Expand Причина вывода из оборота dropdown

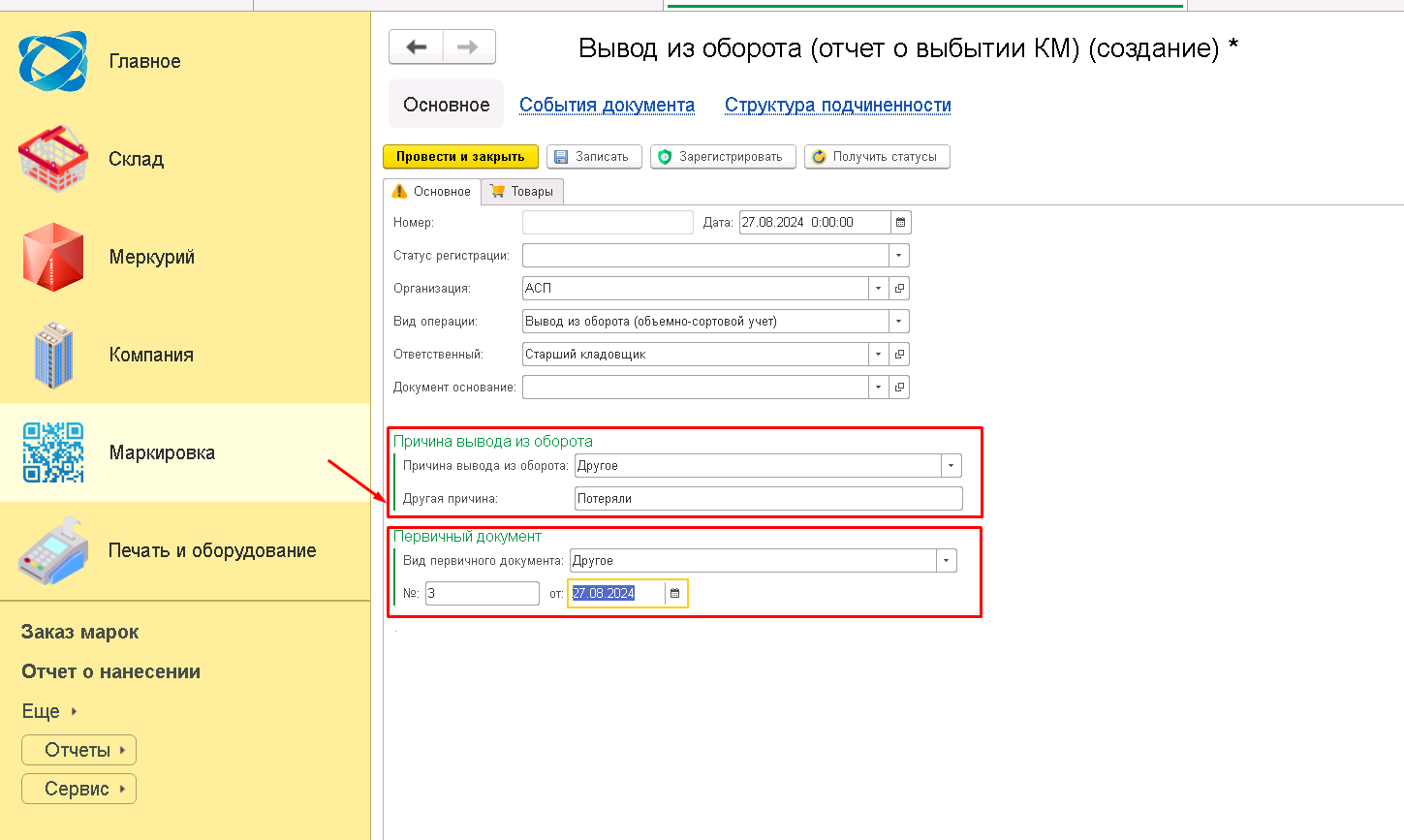point(952,466)
